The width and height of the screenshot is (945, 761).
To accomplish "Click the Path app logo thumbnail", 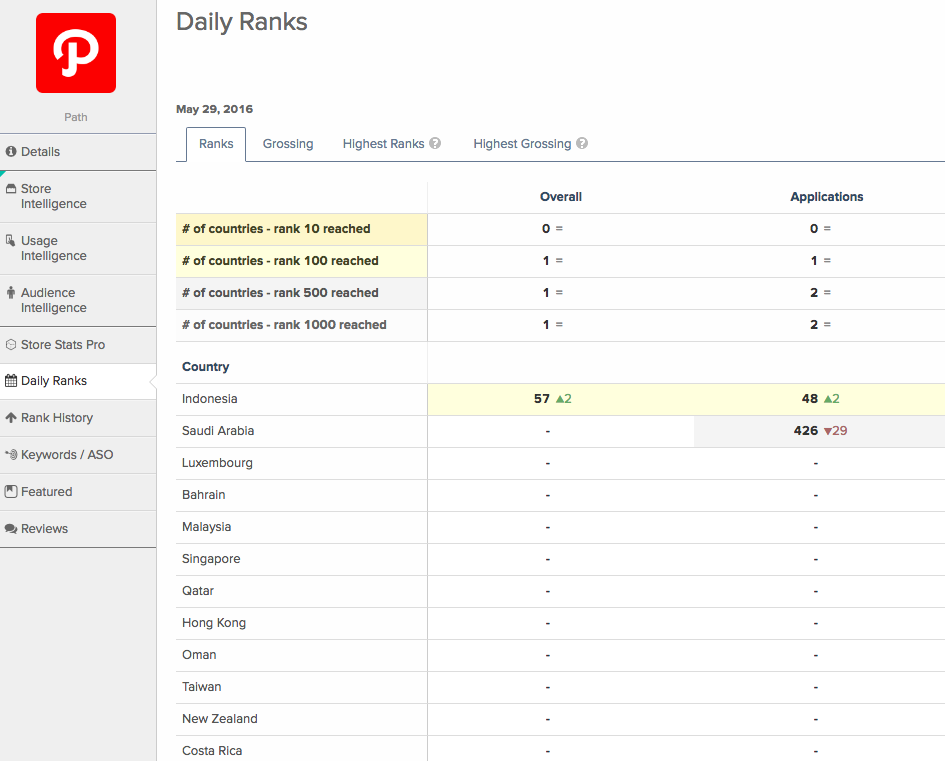I will click(76, 53).
